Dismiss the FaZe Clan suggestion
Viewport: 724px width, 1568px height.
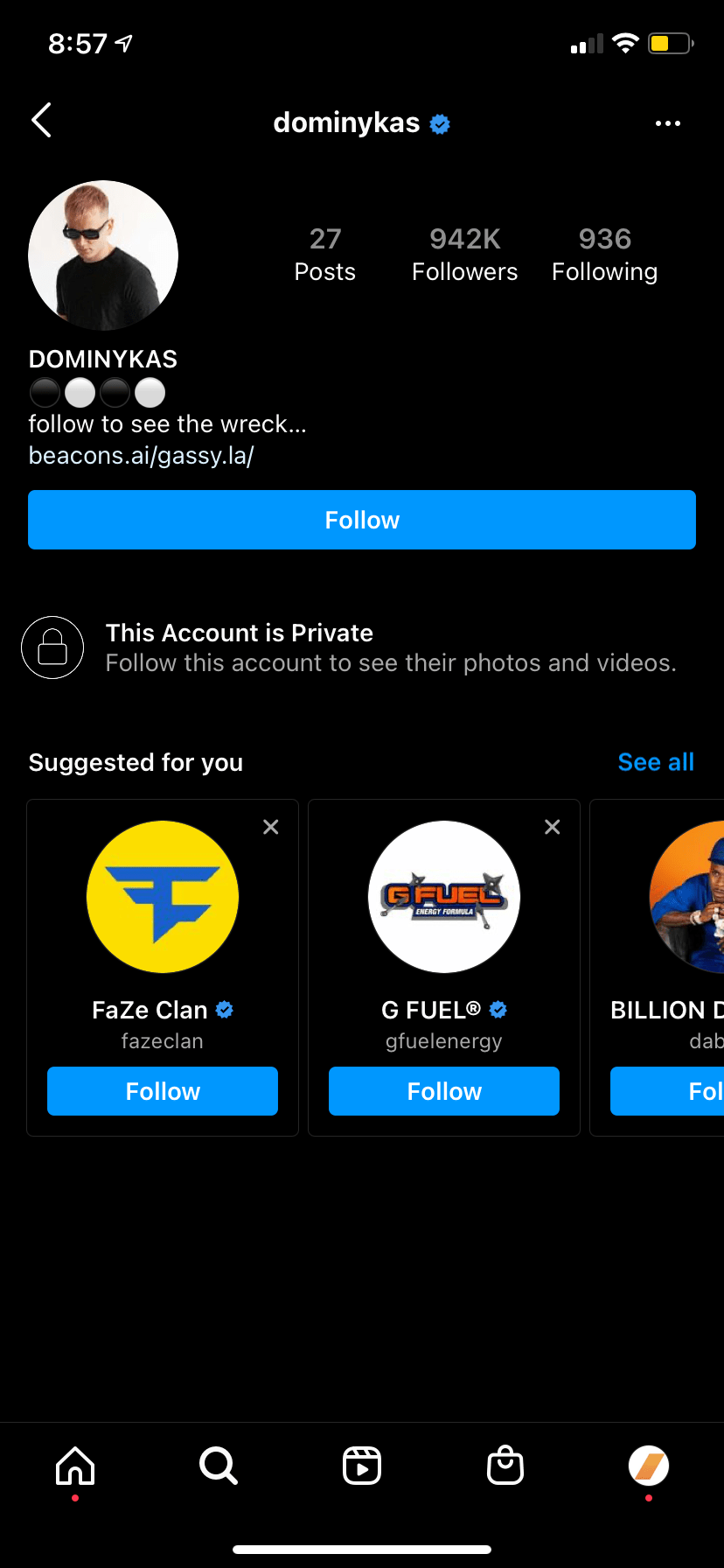[x=271, y=827]
